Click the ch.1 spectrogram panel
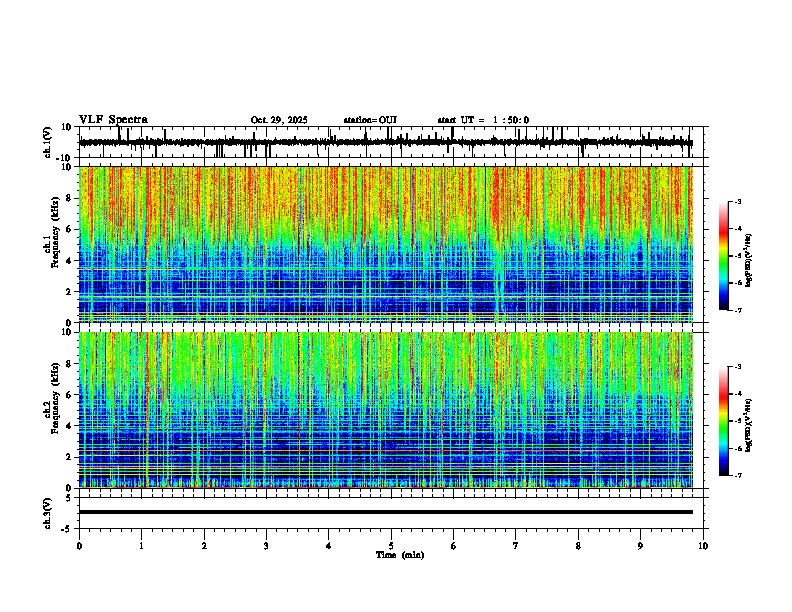This screenshot has width=792, height=612. (386, 244)
